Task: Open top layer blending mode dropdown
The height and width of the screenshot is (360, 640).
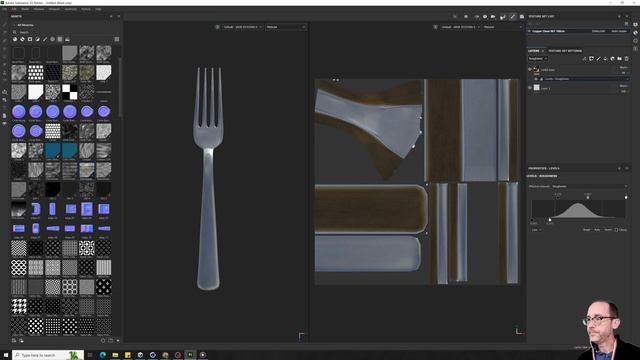Action: 624,67
